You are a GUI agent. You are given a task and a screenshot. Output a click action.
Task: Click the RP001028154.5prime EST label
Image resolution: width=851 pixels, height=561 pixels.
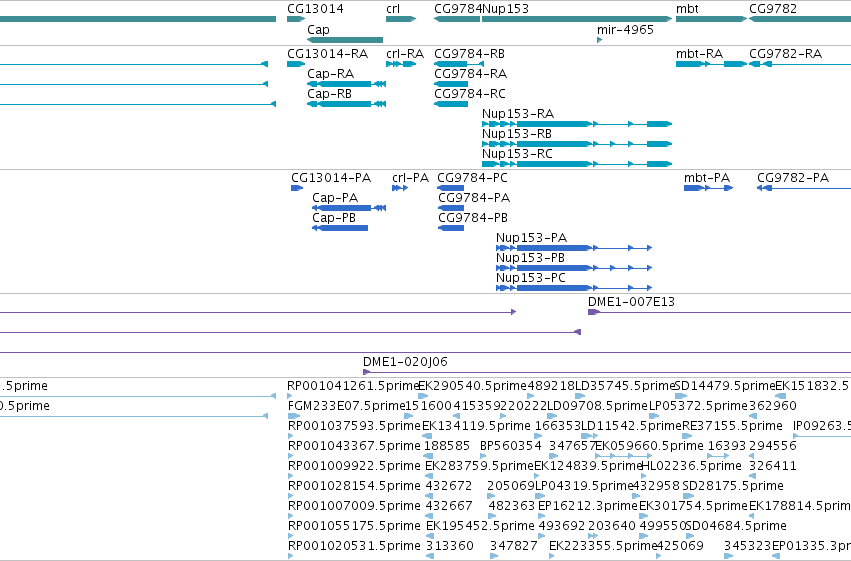(x=354, y=486)
